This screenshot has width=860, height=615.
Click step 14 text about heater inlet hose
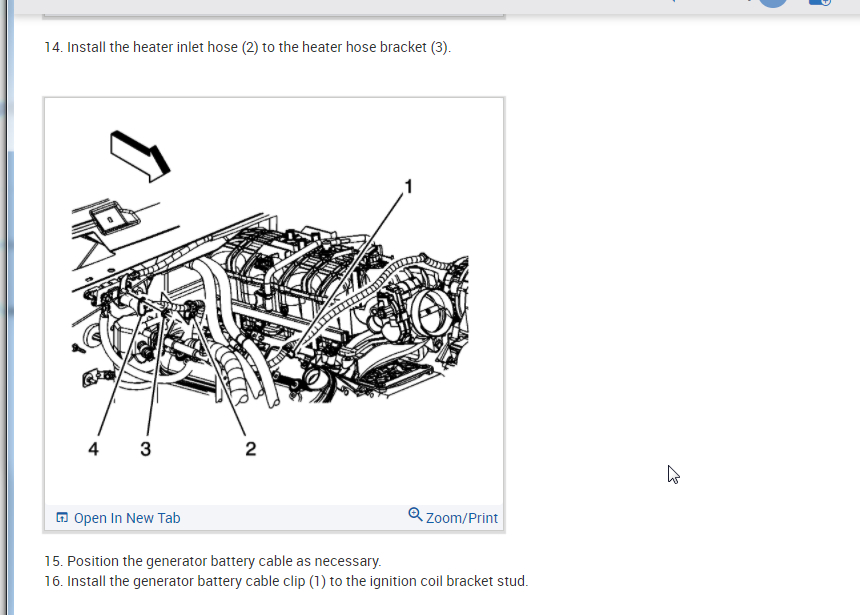[247, 47]
